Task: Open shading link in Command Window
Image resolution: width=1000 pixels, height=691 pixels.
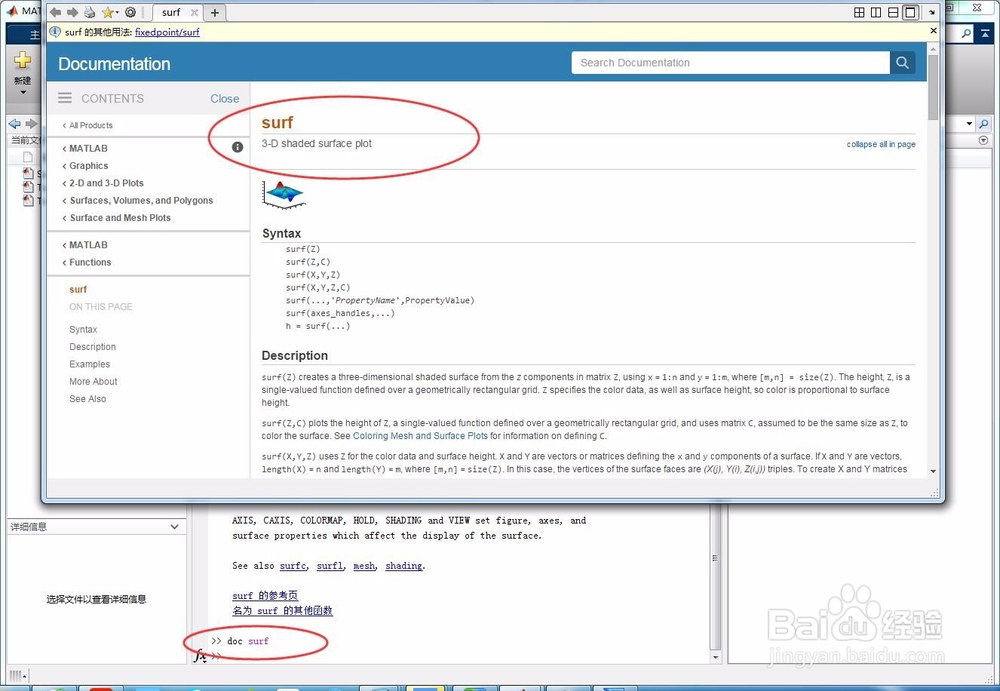Action: tap(404, 566)
